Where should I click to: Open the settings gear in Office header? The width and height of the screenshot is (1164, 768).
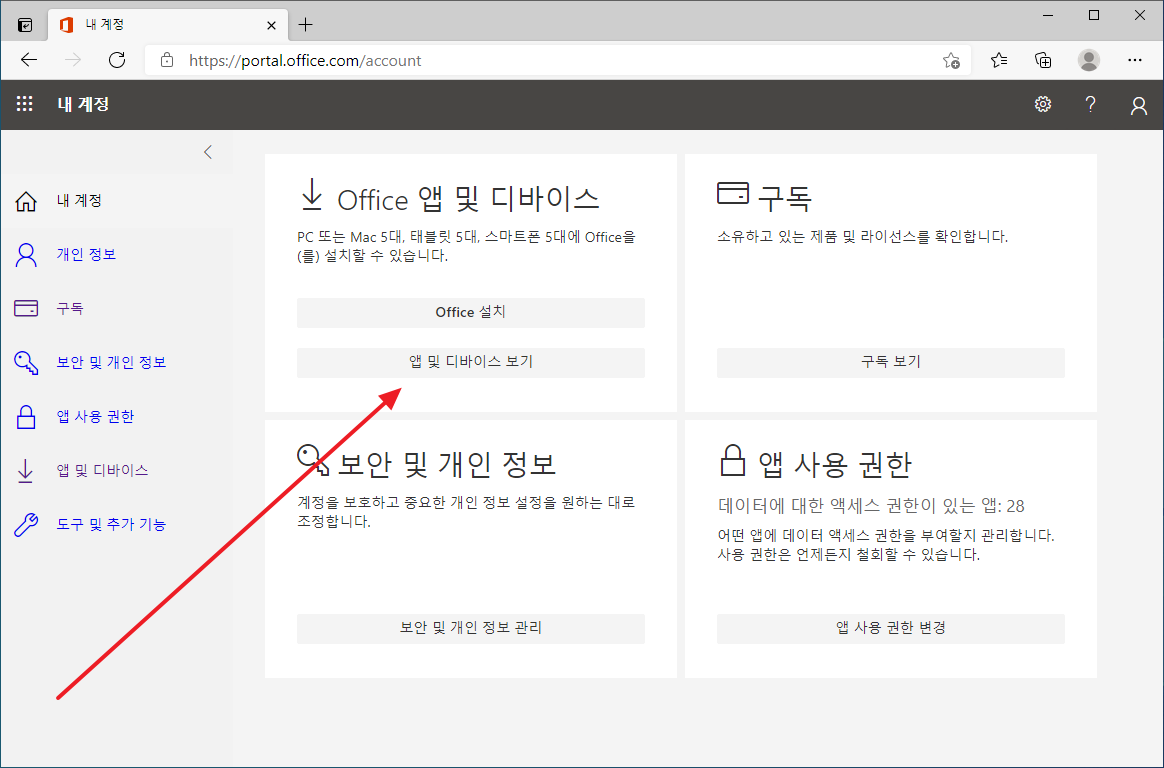click(x=1043, y=105)
